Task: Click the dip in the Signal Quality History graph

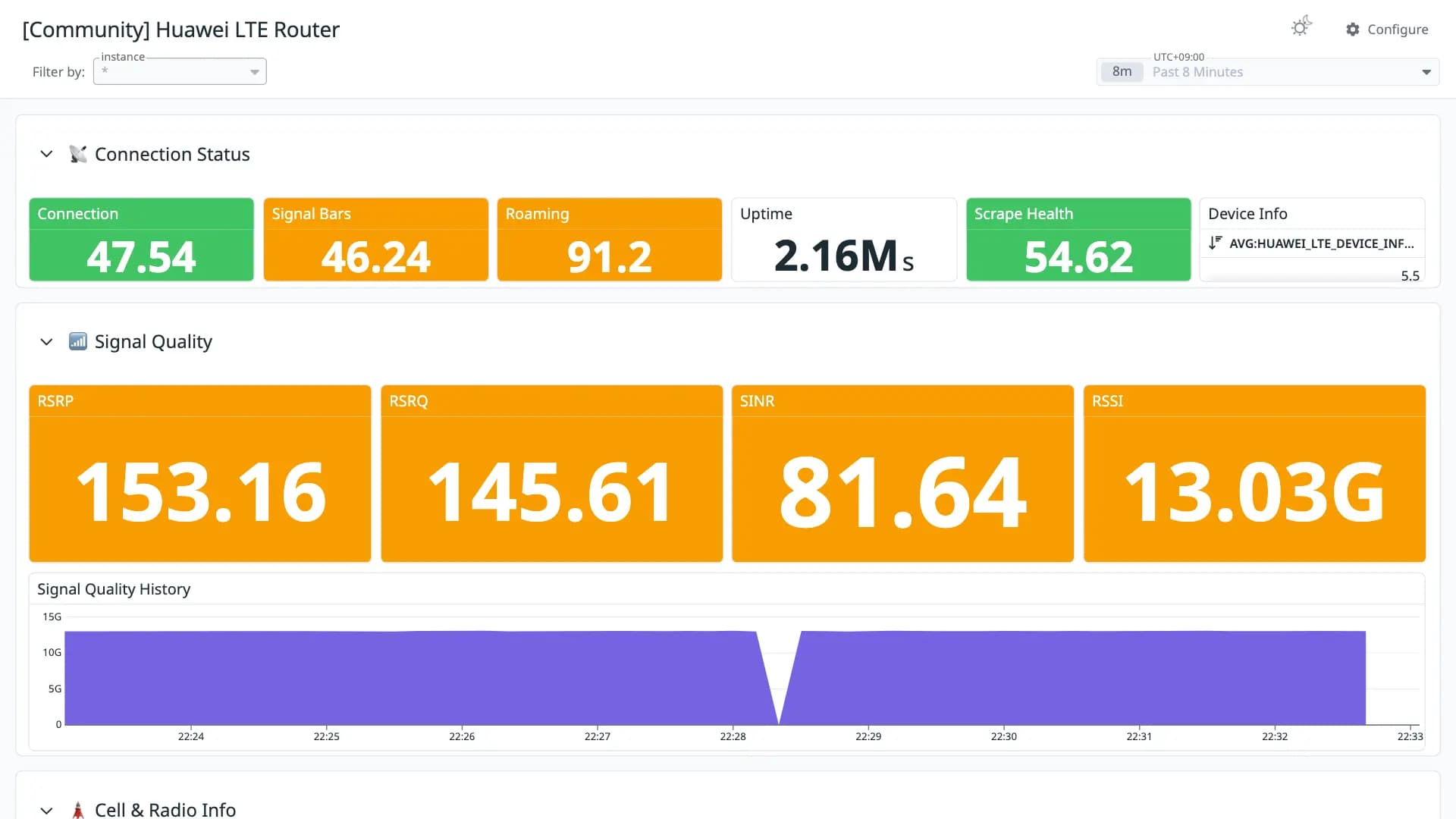Action: pyautogui.click(x=779, y=679)
